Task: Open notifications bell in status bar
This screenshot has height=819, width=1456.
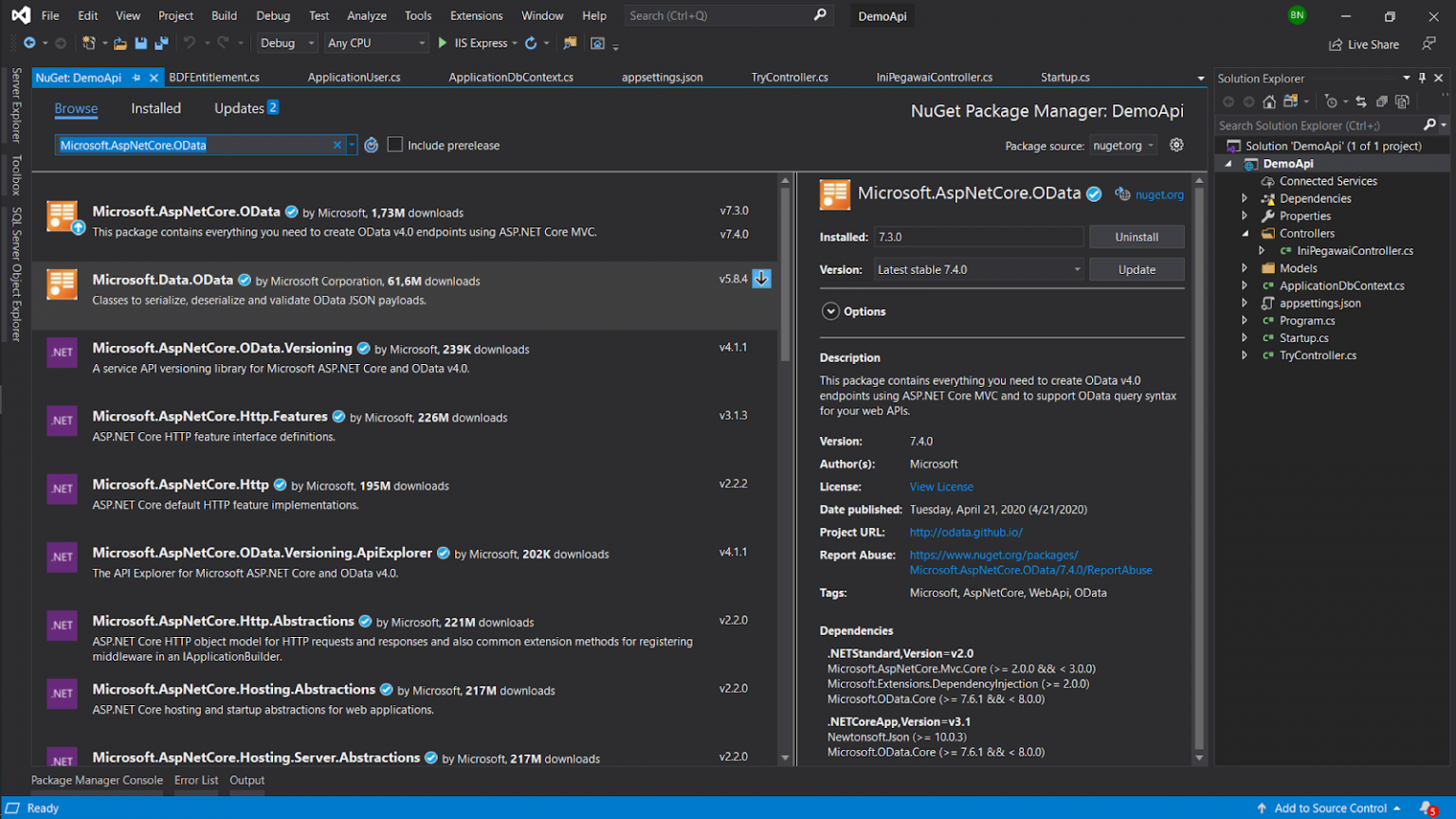Action: [1428, 809]
